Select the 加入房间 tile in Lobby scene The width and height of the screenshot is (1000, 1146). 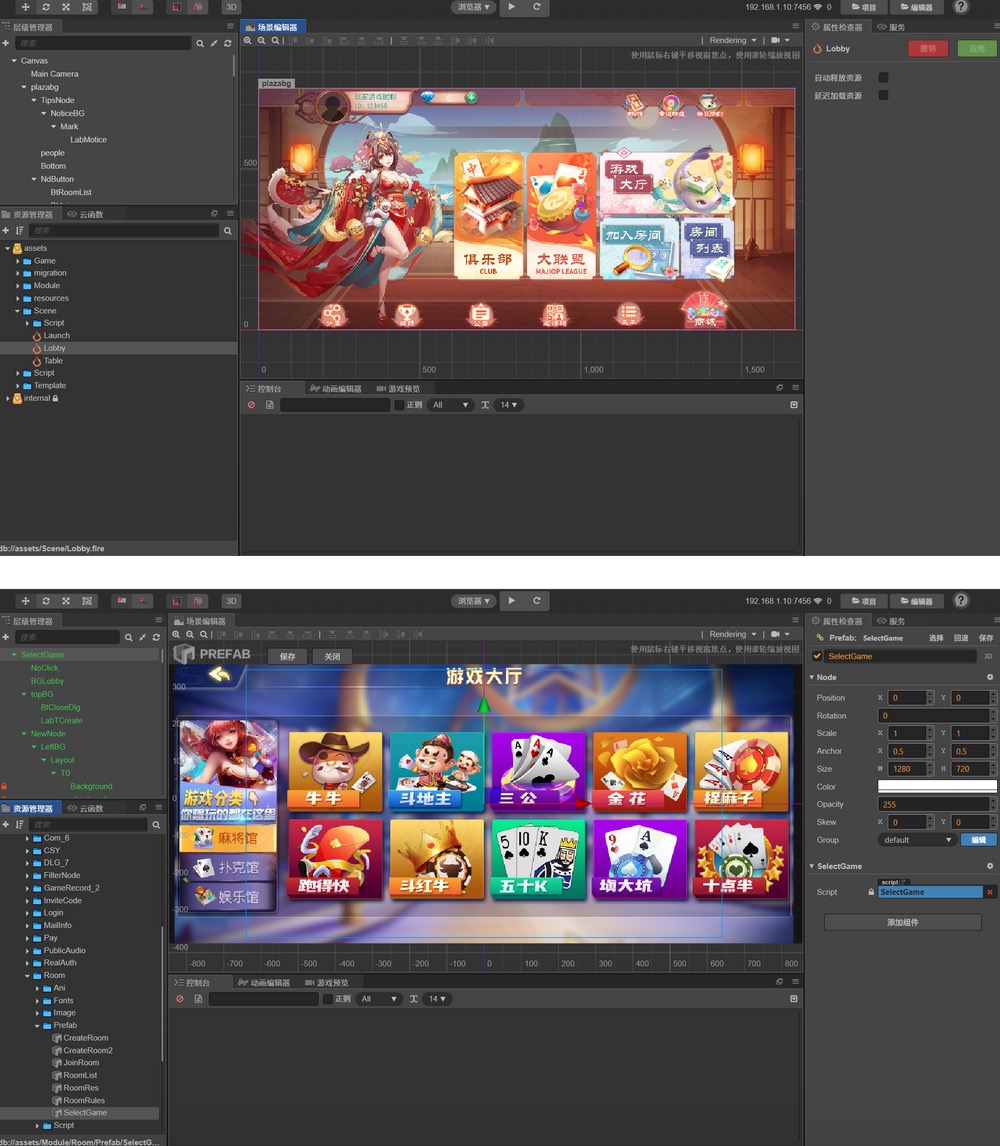633,247
